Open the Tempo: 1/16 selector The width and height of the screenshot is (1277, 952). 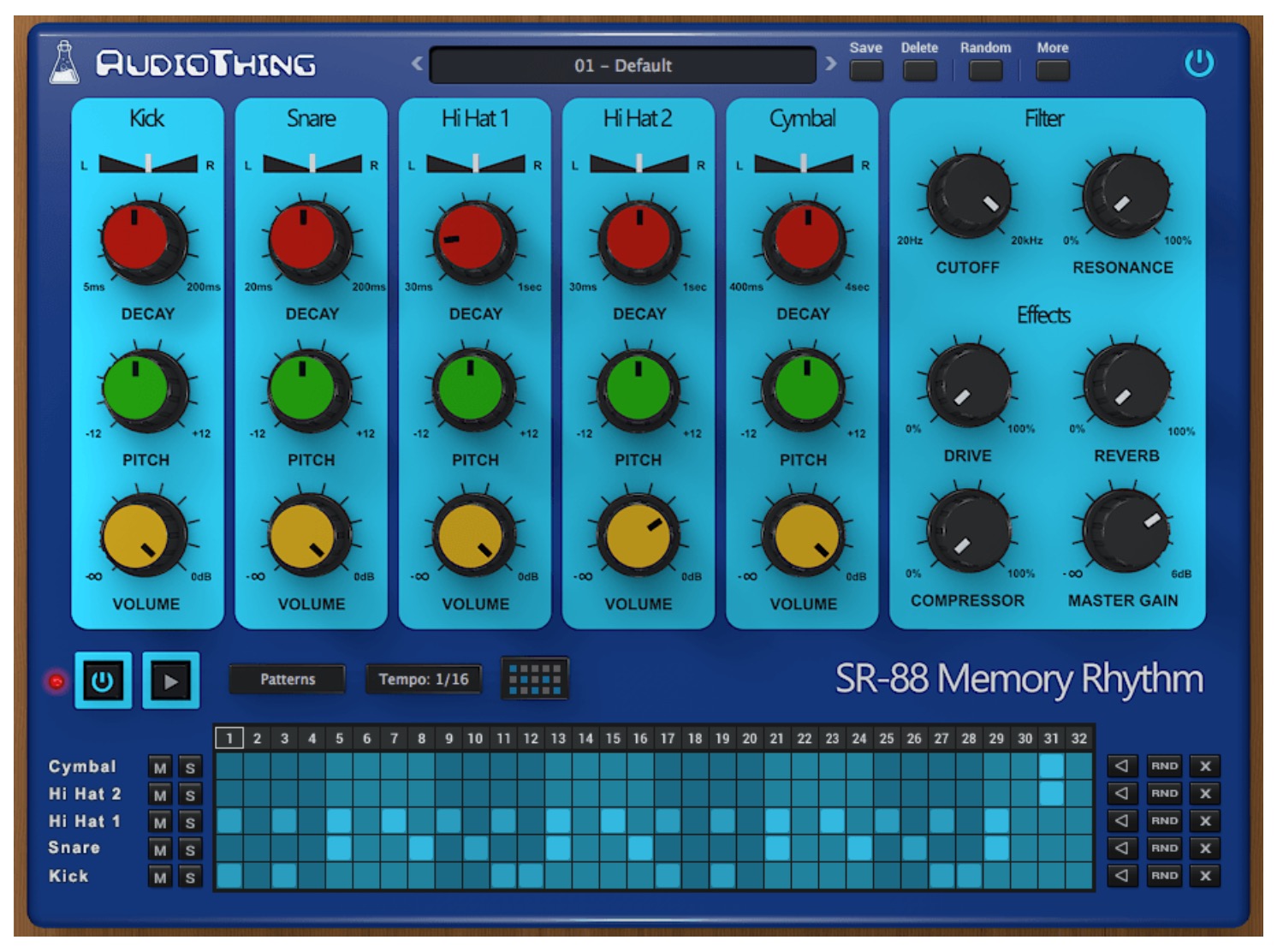pyautogui.click(x=424, y=679)
